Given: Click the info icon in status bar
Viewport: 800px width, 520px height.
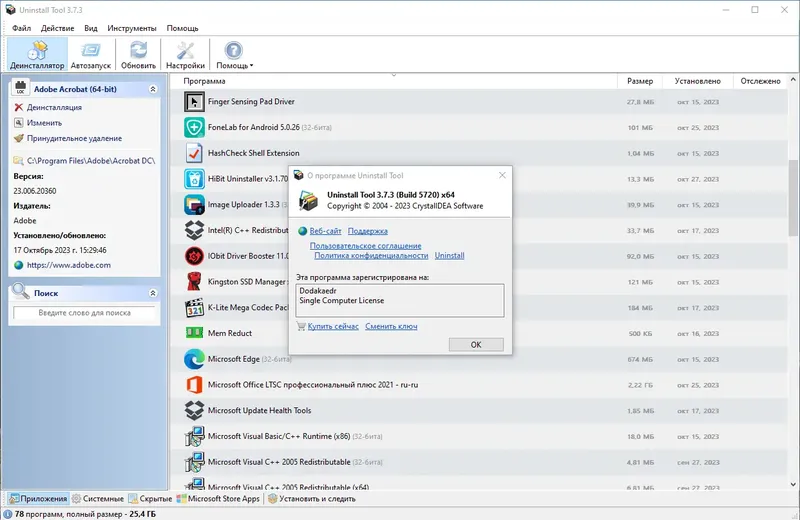Looking at the screenshot, I should click(x=7, y=514).
